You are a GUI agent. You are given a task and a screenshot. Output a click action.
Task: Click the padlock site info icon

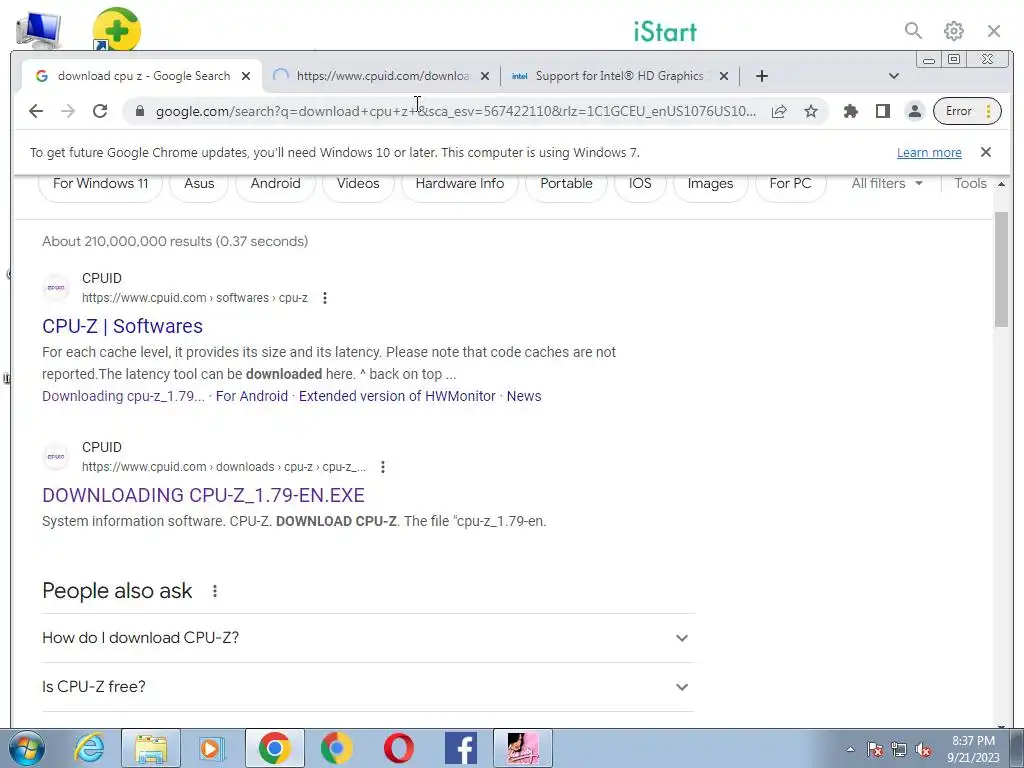tap(139, 111)
